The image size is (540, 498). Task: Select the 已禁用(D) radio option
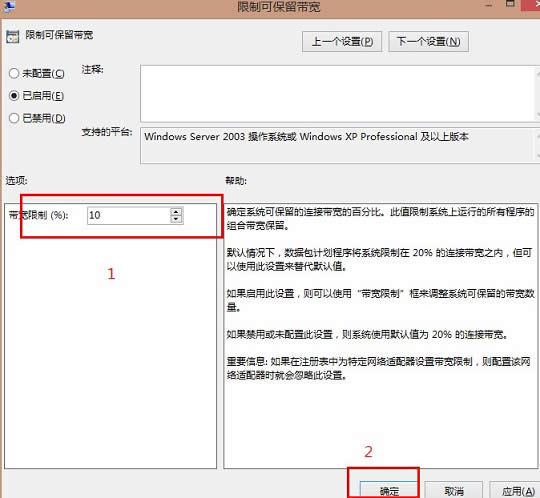[x=37, y=118]
